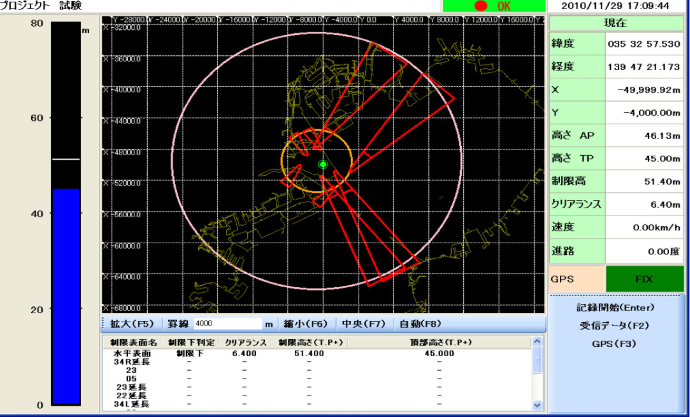Screen dimensions: 690x417
Task: Click the クリアランス column header in the table
Action: (x=245, y=343)
